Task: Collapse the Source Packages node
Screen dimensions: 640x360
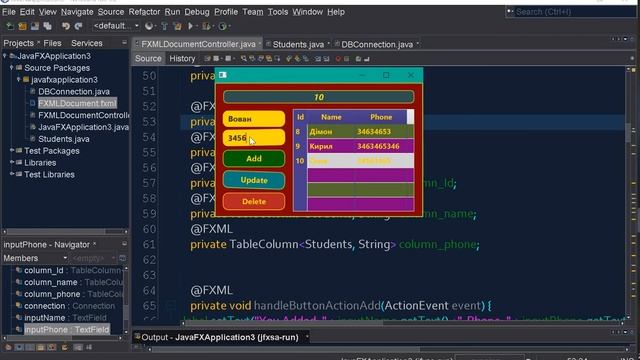Action: click(12, 68)
